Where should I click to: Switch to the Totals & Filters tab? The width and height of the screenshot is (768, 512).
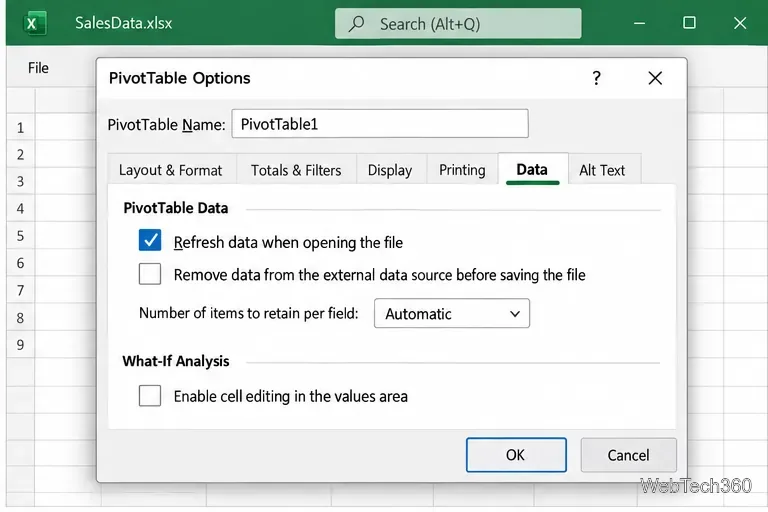pos(296,170)
